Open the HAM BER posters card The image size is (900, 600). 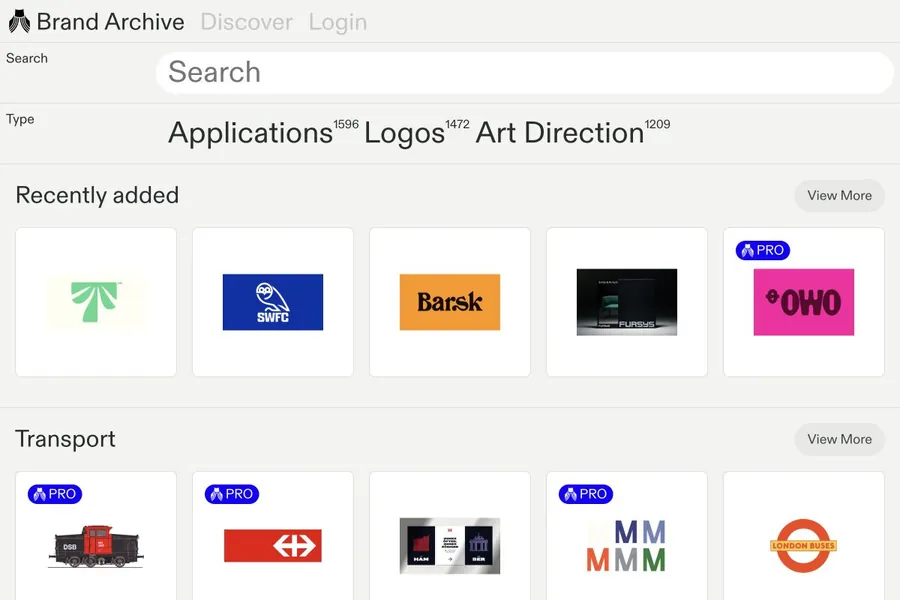point(450,536)
